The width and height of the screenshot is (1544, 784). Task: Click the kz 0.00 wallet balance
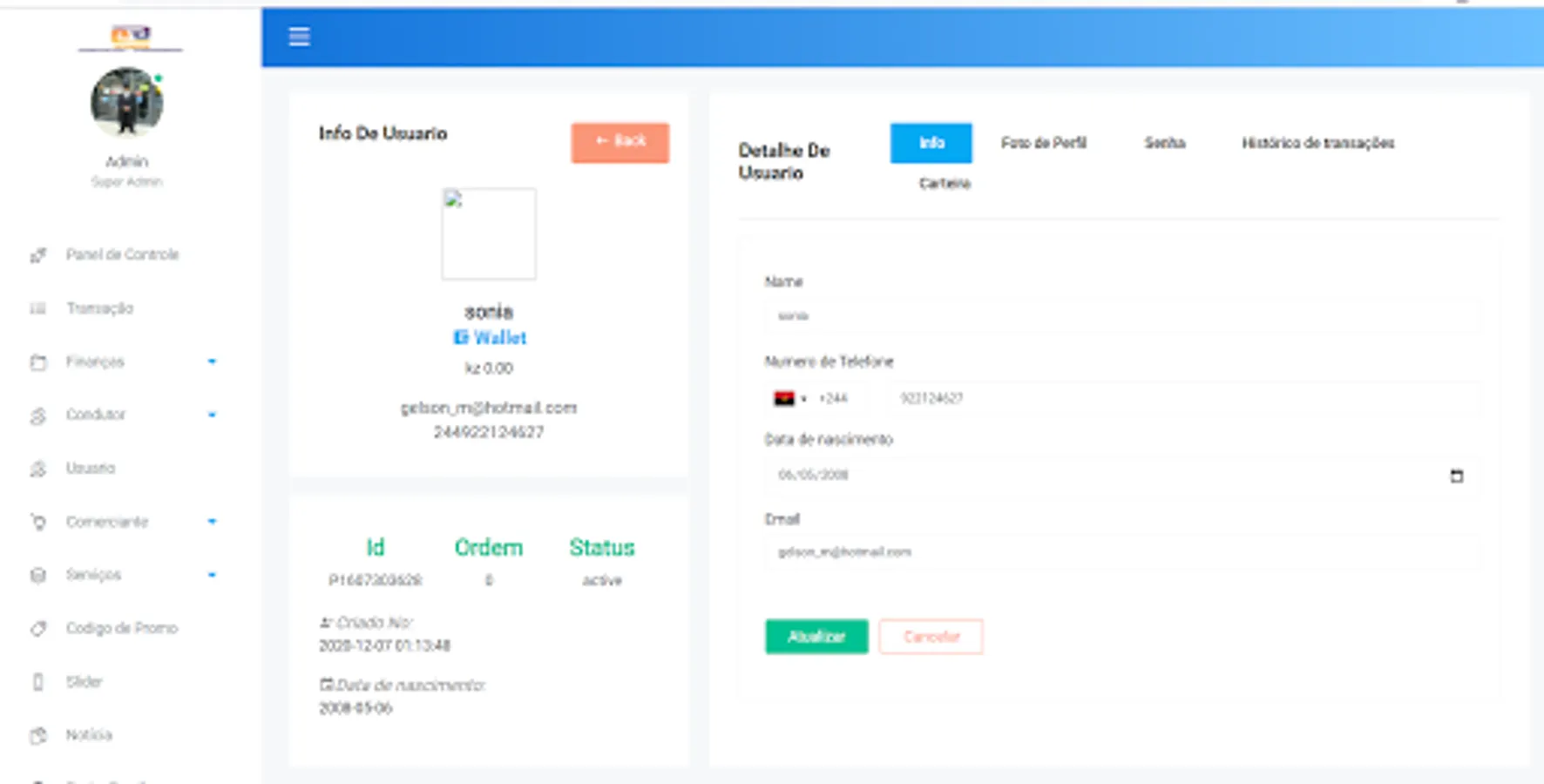click(x=489, y=368)
